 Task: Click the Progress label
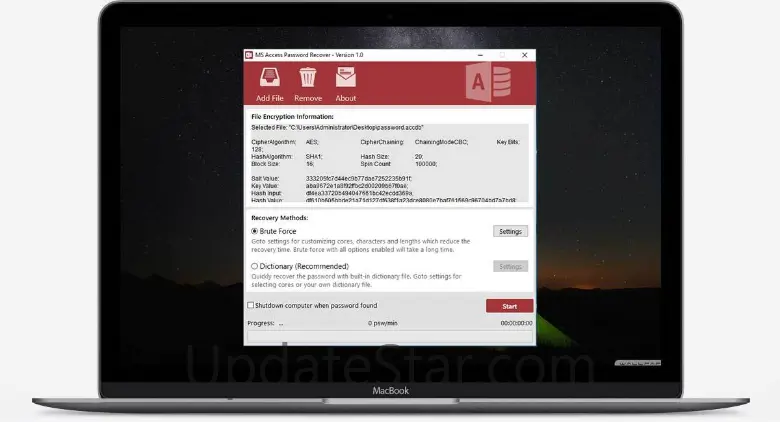pos(261,323)
